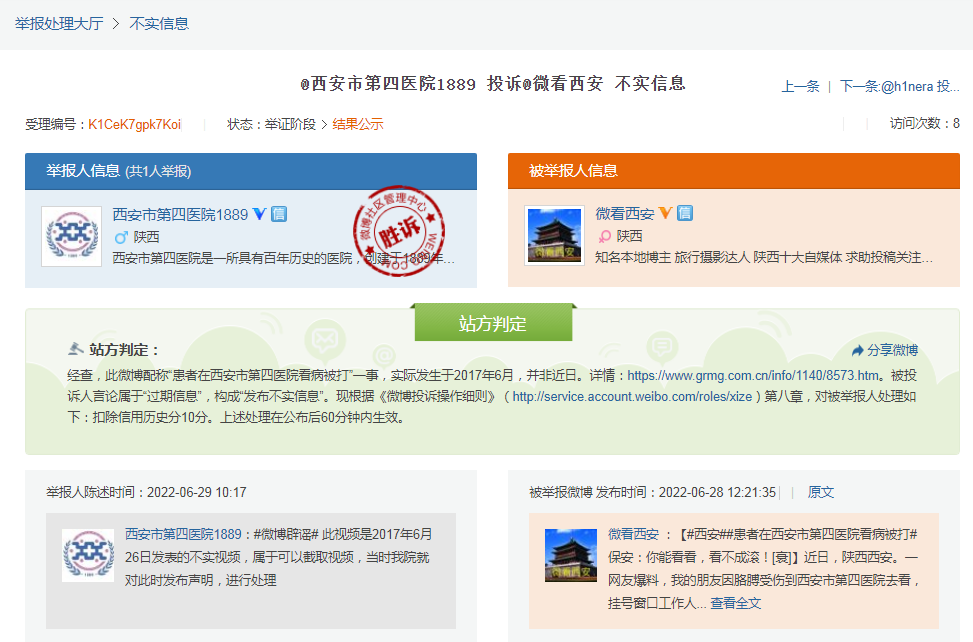The height and width of the screenshot is (642, 973).
Task: Click reporter's credit 信 badge icon
Action: coord(279,214)
